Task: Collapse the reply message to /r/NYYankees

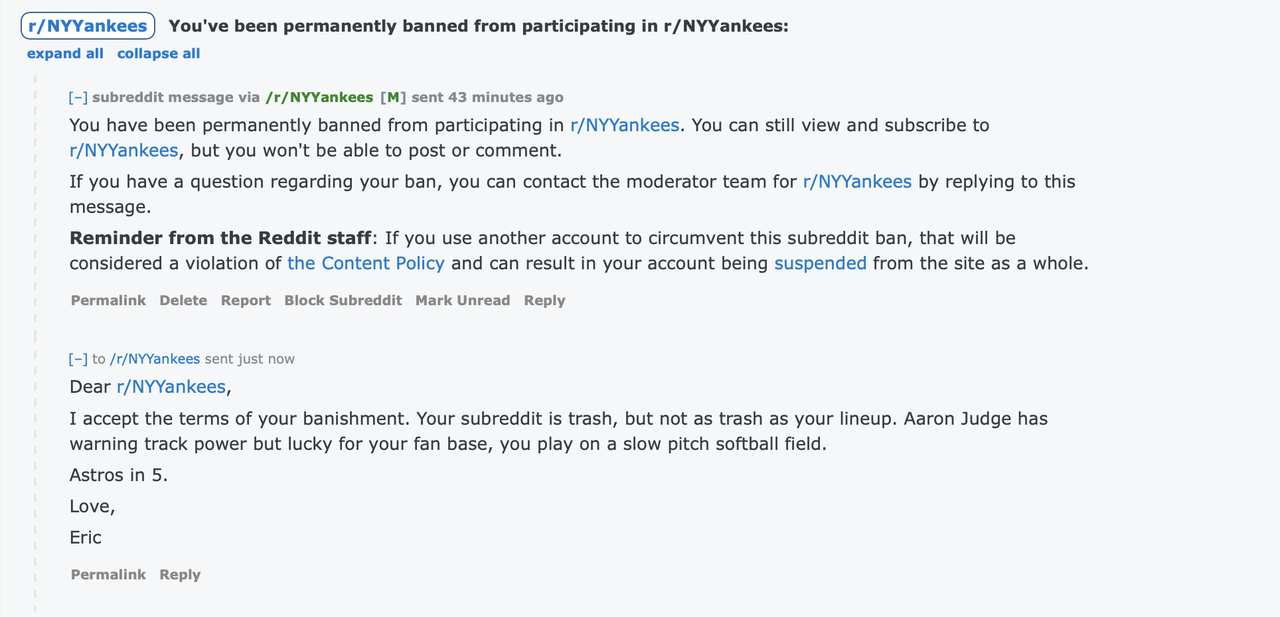Action: coord(78,358)
